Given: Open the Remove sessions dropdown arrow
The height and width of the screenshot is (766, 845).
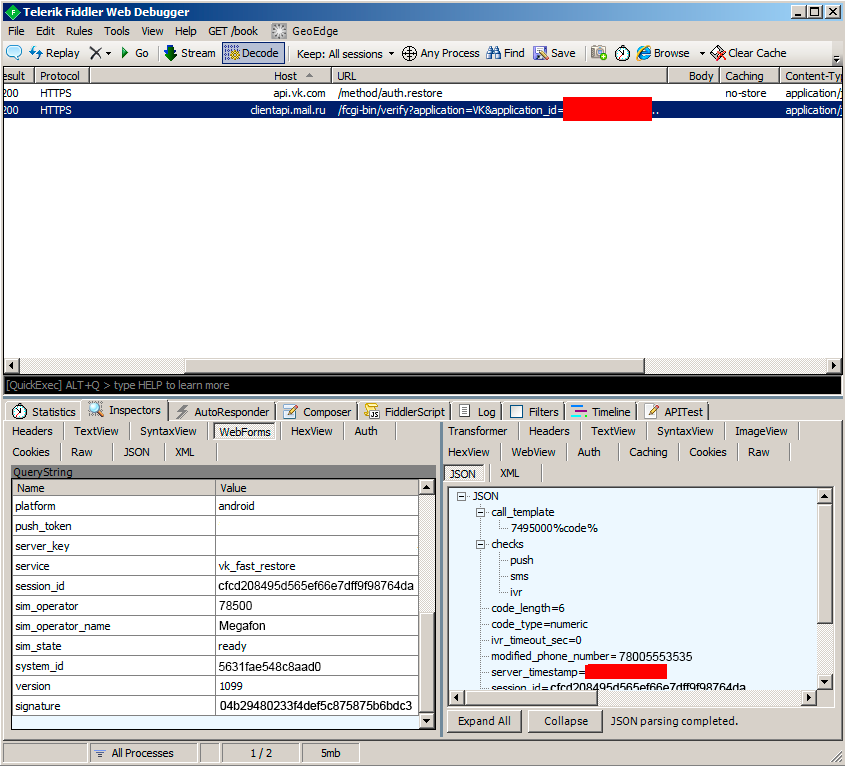Looking at the screenshot, I should pos(108,53).
